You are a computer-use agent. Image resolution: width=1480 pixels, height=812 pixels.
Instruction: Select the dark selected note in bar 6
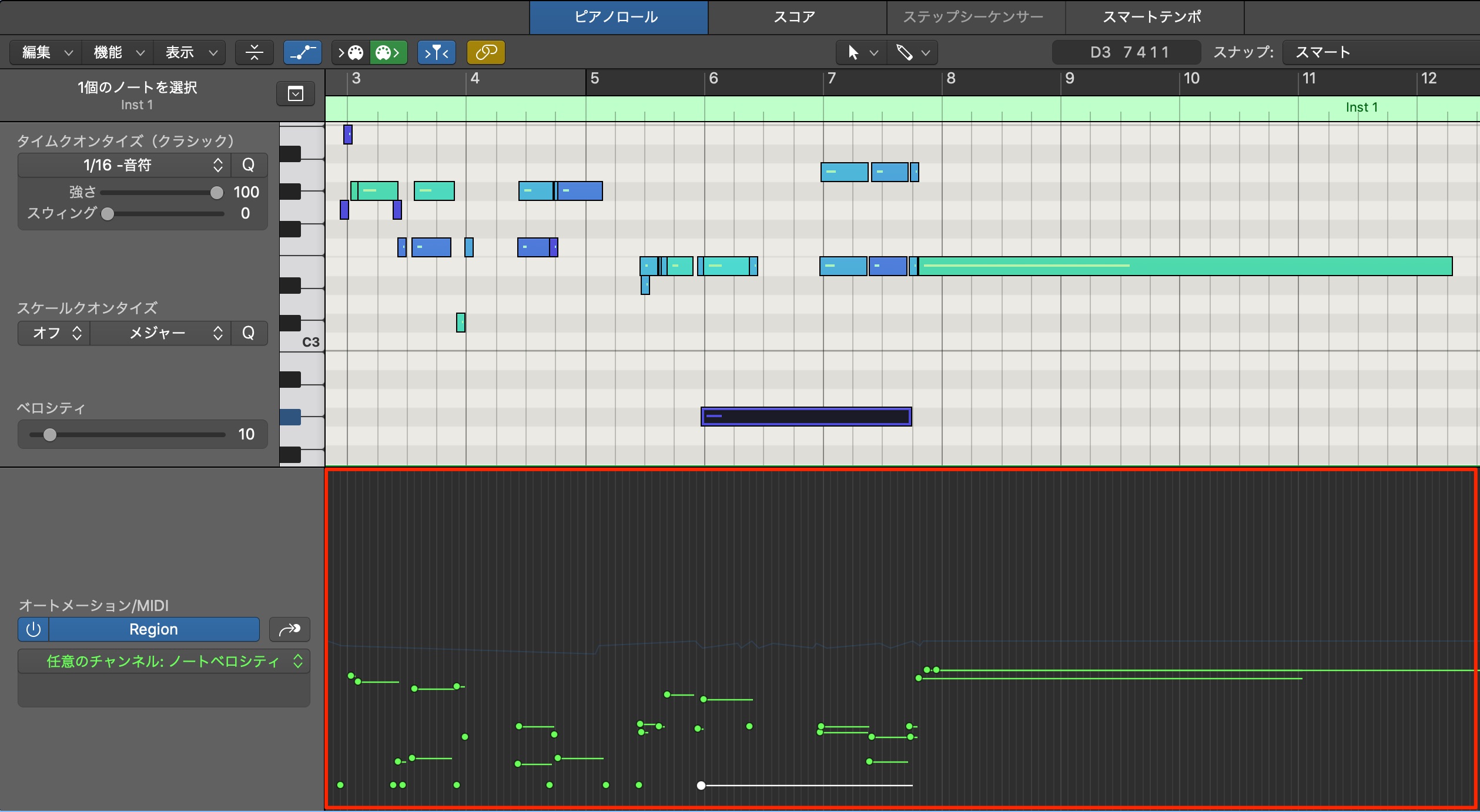pos(806,417)
